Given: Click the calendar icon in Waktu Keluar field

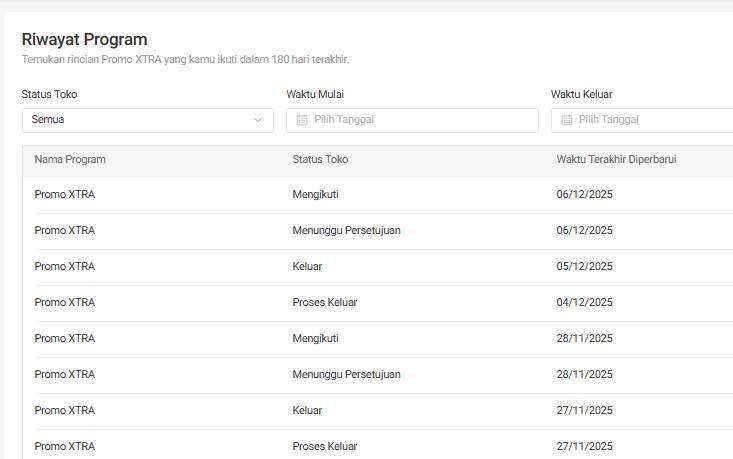Looking at the screenshot, I should coord(566,120).
